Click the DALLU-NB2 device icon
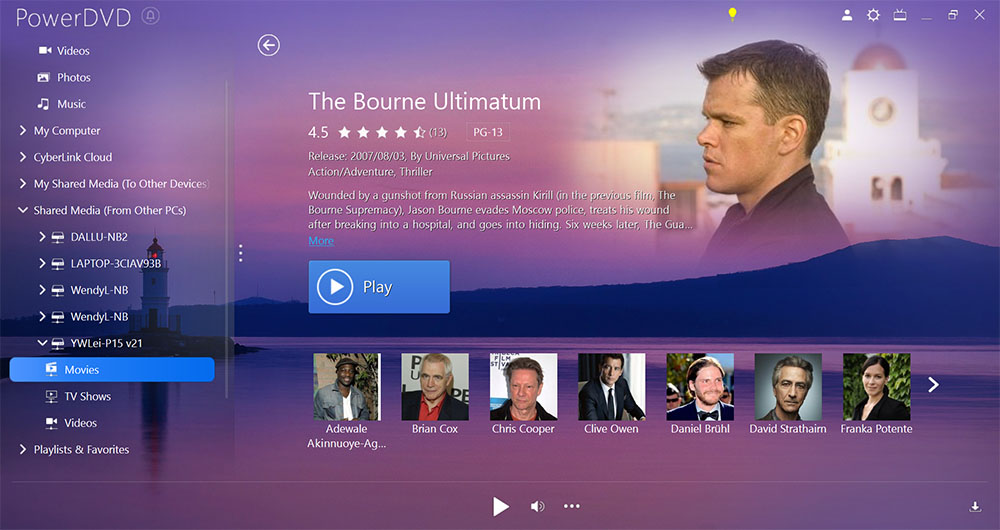 pos(58,237)
